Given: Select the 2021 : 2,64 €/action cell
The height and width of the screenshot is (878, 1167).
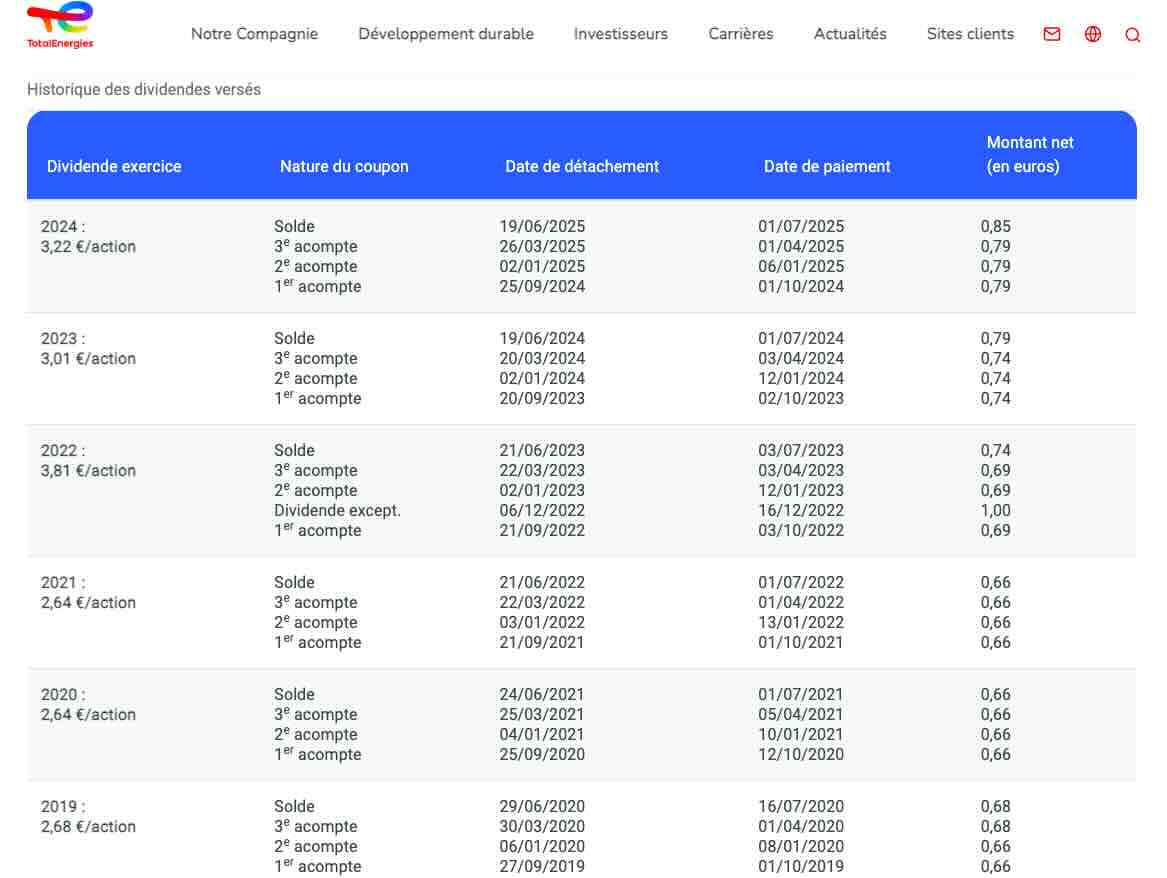Looking at the screenshot, I should pos(88,592).
